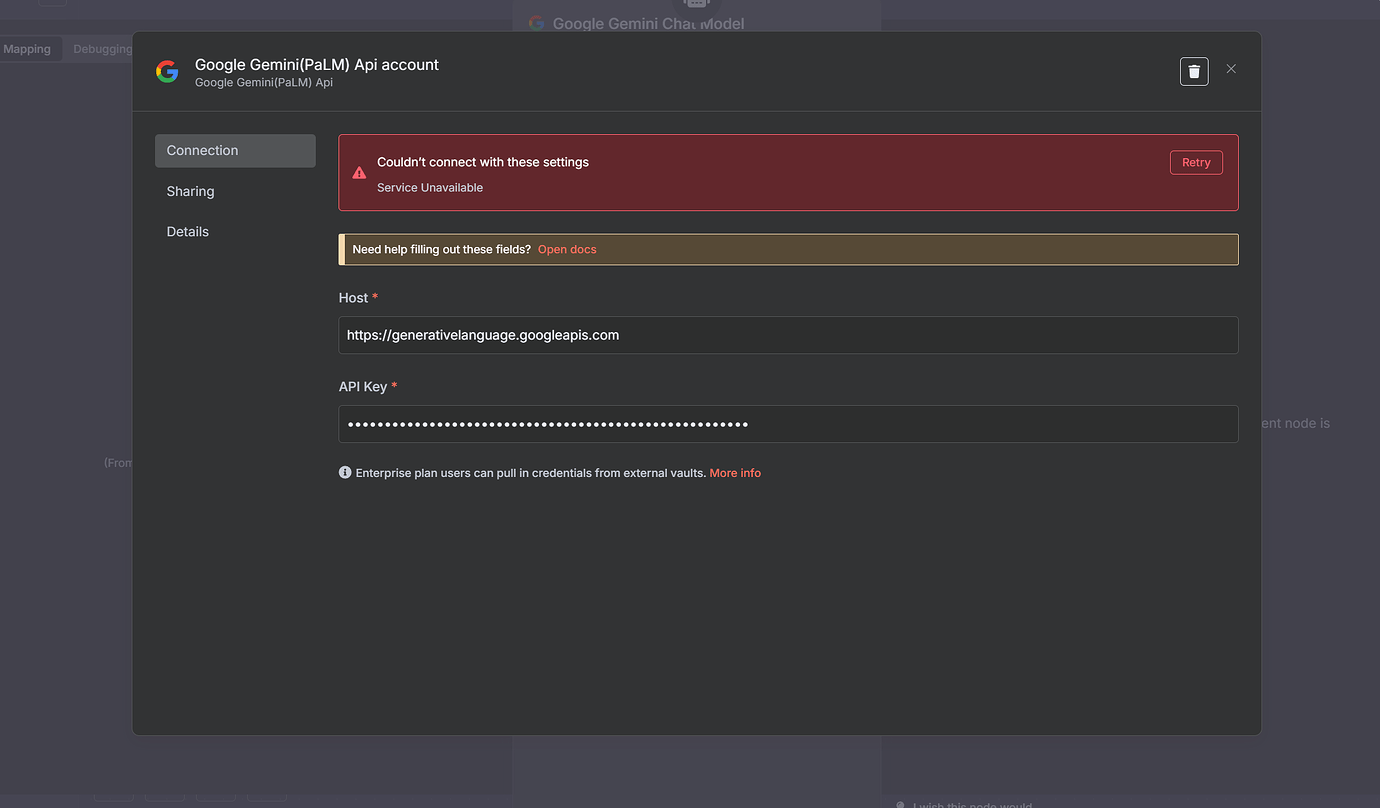Switch to the Sharing tab
The image size is (1380, 808).
[190, 191]
